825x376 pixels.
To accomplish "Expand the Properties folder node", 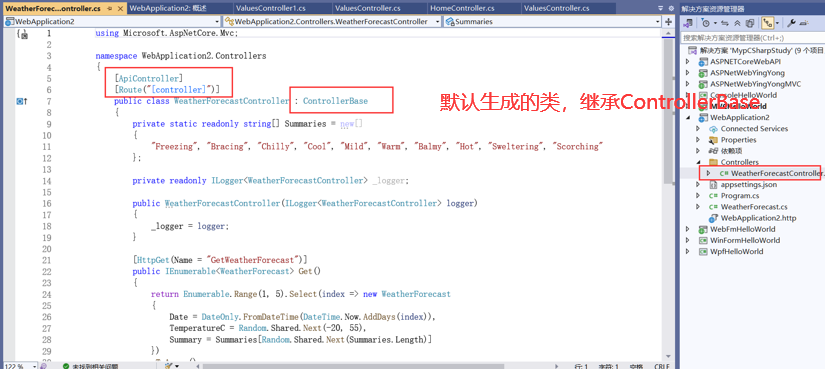I will click(698, 140).
